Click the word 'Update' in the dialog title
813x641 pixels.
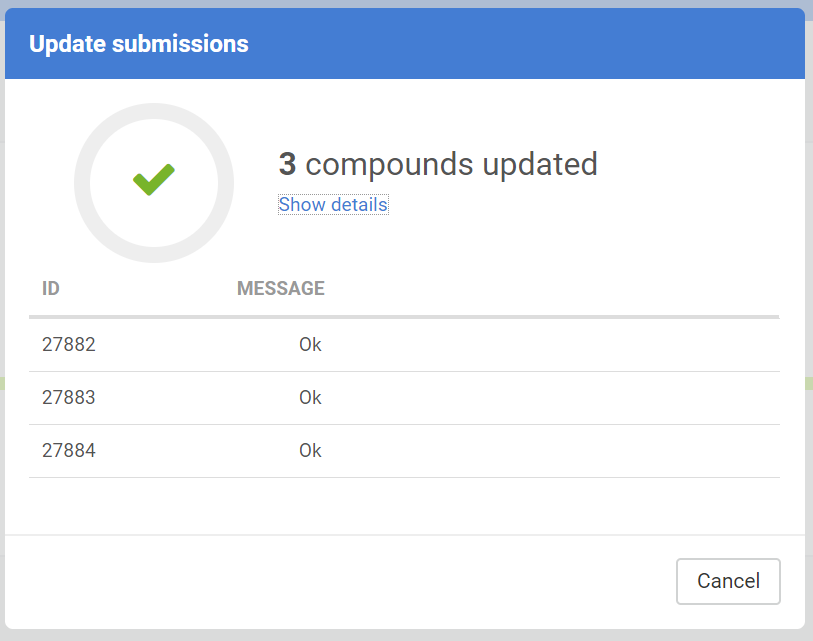coord(63,44)
